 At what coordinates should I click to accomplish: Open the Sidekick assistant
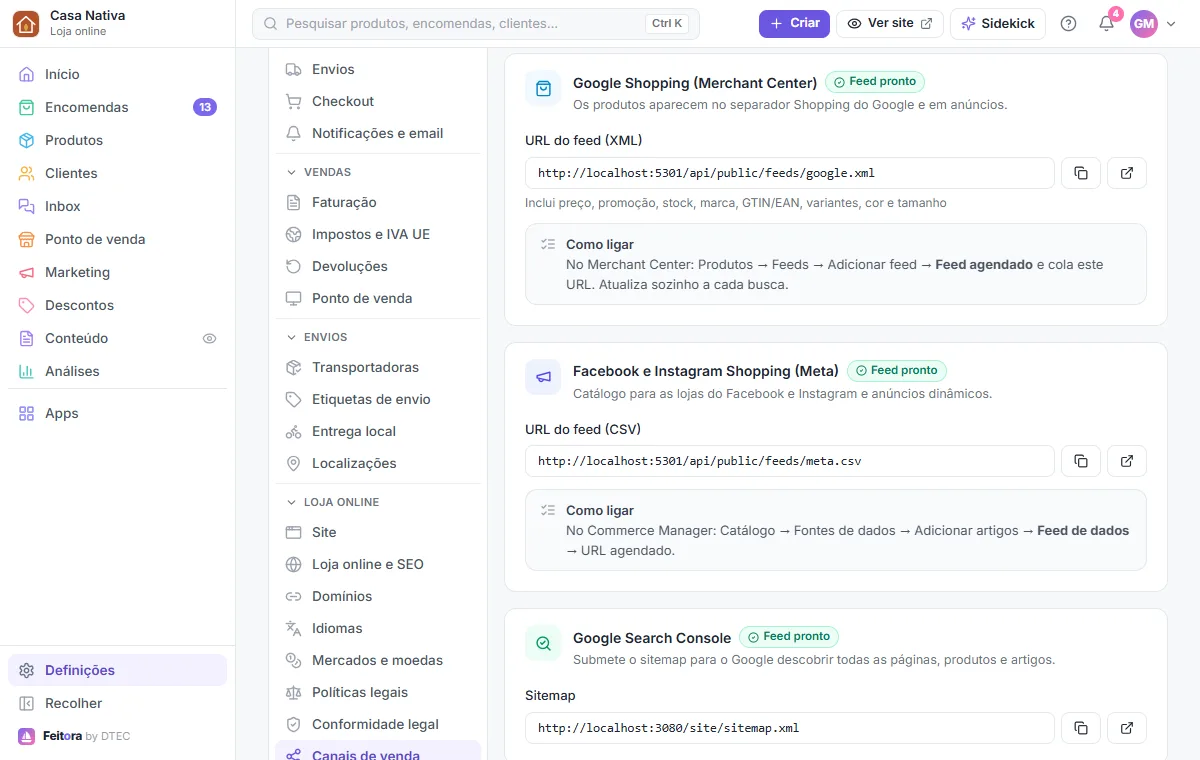(998, 23)
